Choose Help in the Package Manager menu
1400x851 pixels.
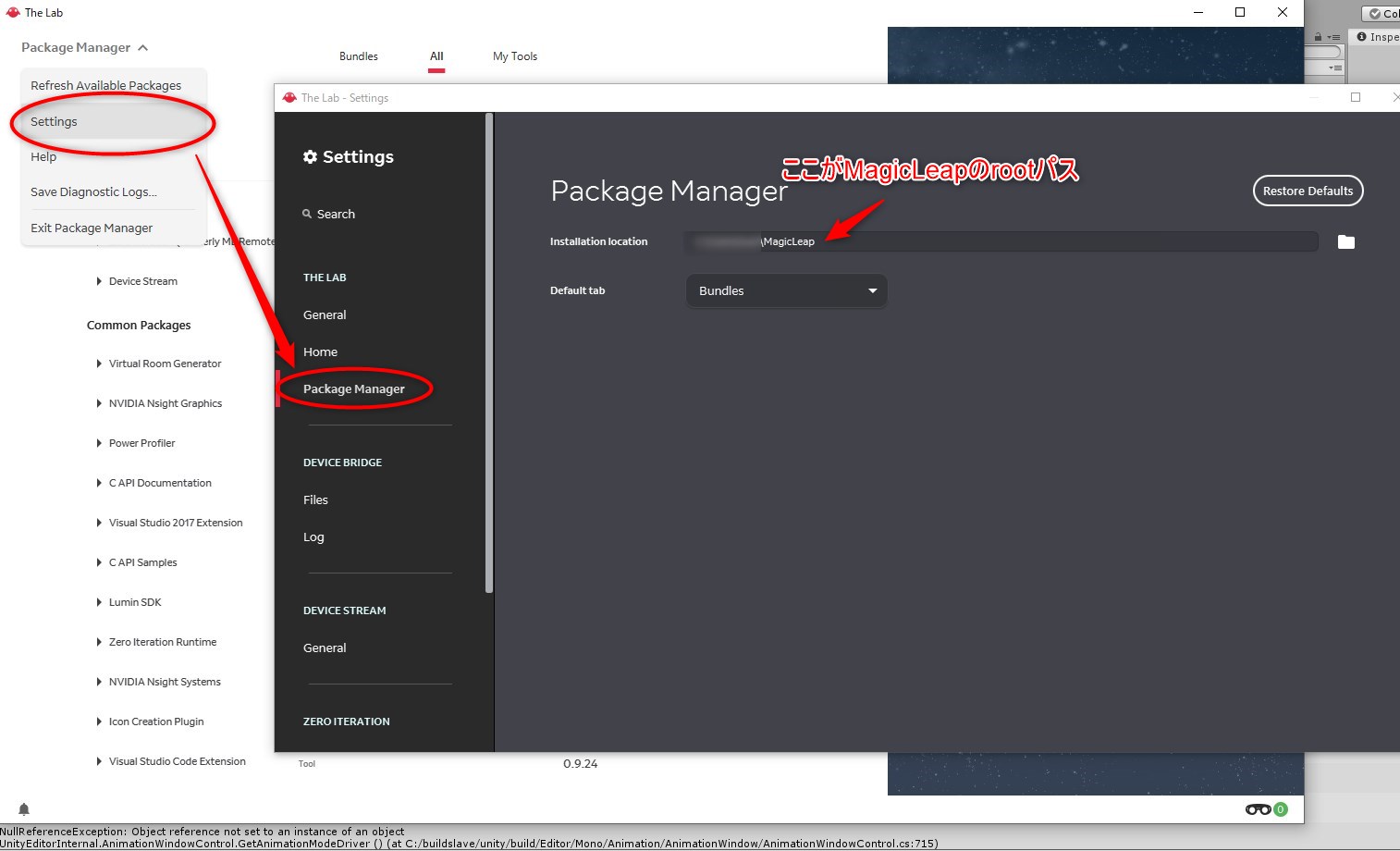(x=114, y=156)
